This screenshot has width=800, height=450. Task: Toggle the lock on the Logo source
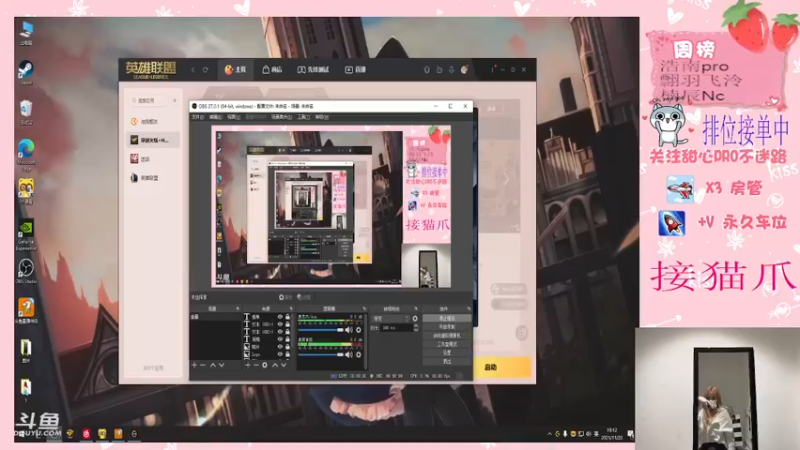(288, 354)
